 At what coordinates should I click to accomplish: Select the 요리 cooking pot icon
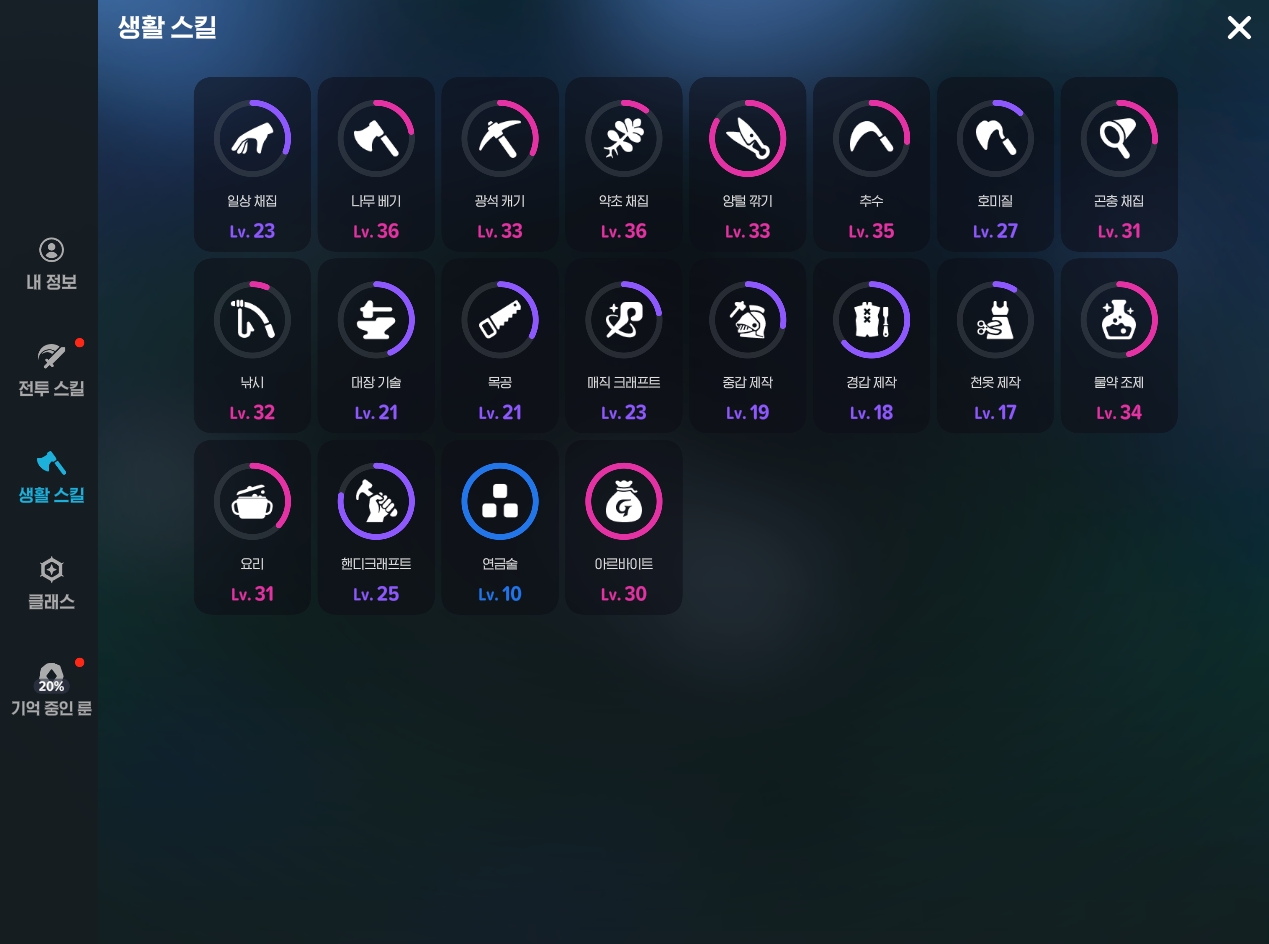[x=252, y=501]
